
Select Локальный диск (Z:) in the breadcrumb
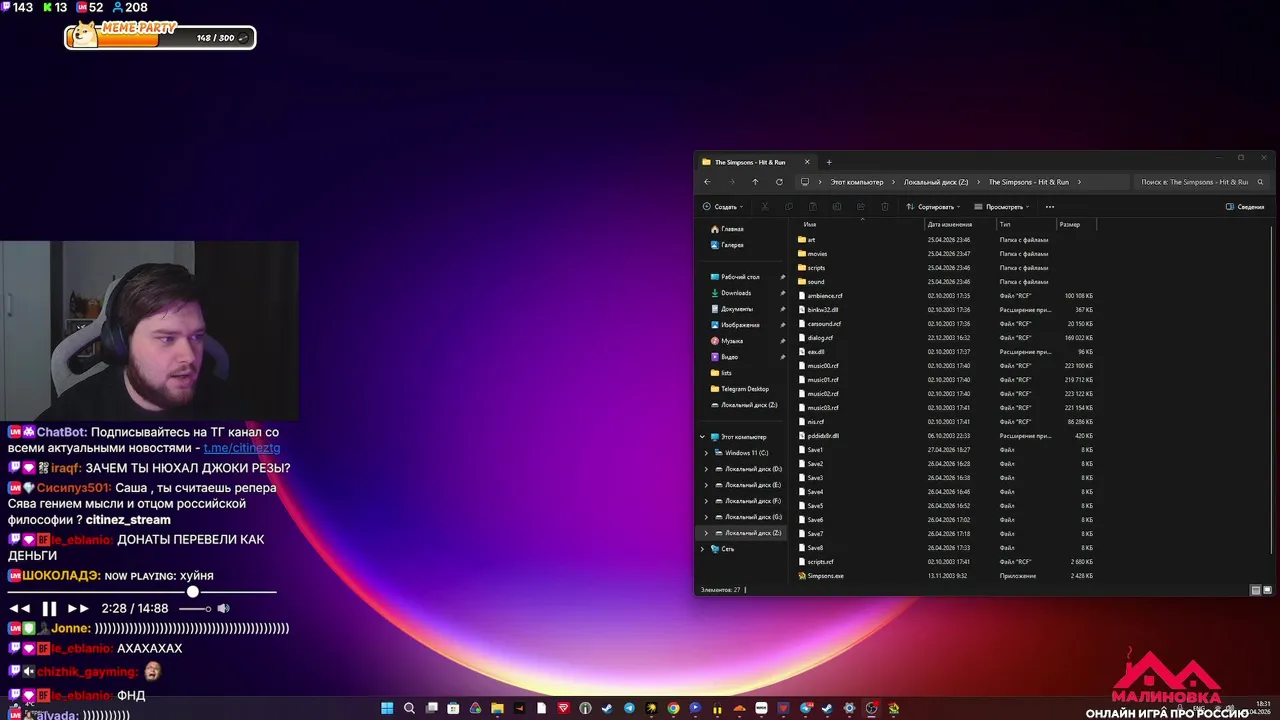[x=936, y=182]
